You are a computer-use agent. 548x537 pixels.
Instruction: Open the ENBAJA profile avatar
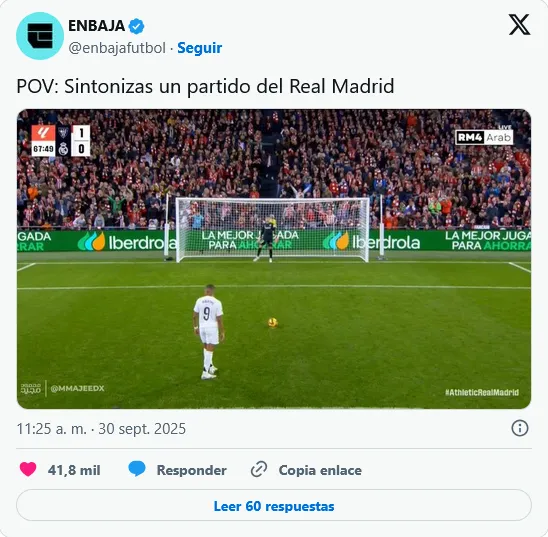click(x=40, y=36)
